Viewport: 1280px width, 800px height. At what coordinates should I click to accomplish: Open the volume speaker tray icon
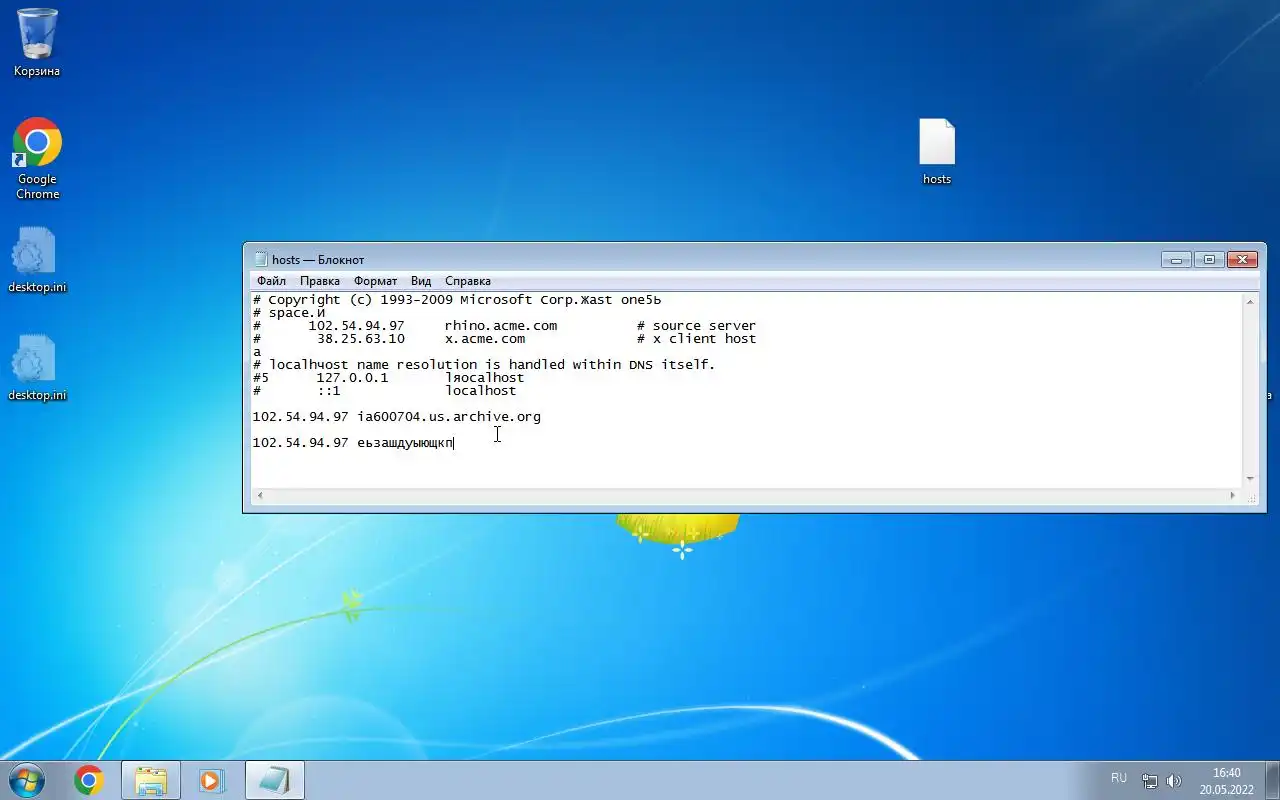pyautogui.click(x=1174, y=780)
